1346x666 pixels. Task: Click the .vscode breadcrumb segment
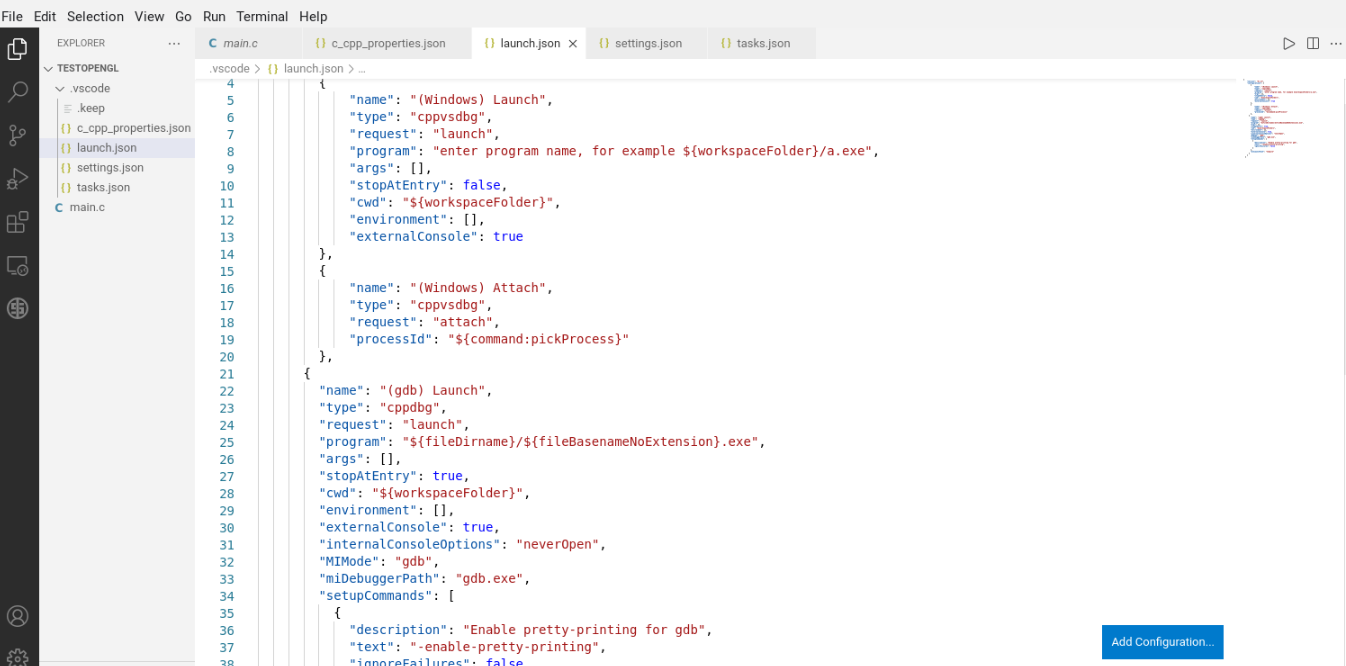[x=229, y=68]
